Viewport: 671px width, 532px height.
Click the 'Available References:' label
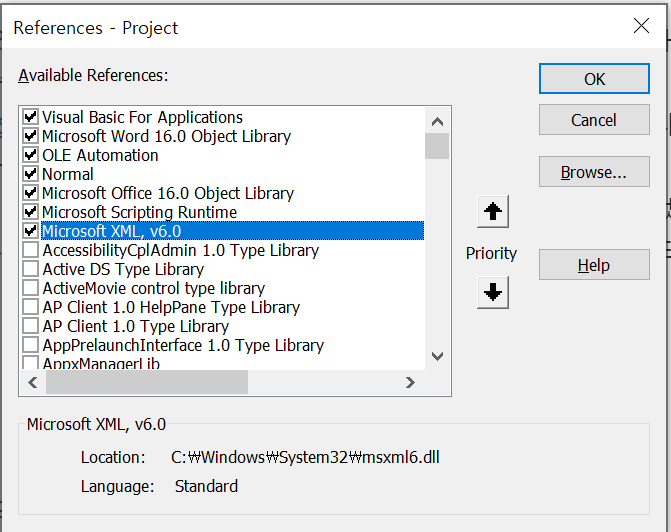pyautogui.click(x=93, y=75)
